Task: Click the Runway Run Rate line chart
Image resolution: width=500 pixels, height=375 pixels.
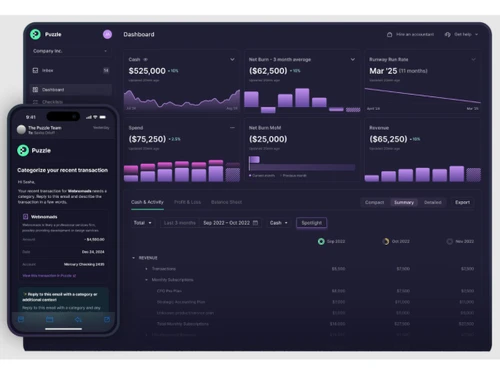Action: (x=423, y=97)
